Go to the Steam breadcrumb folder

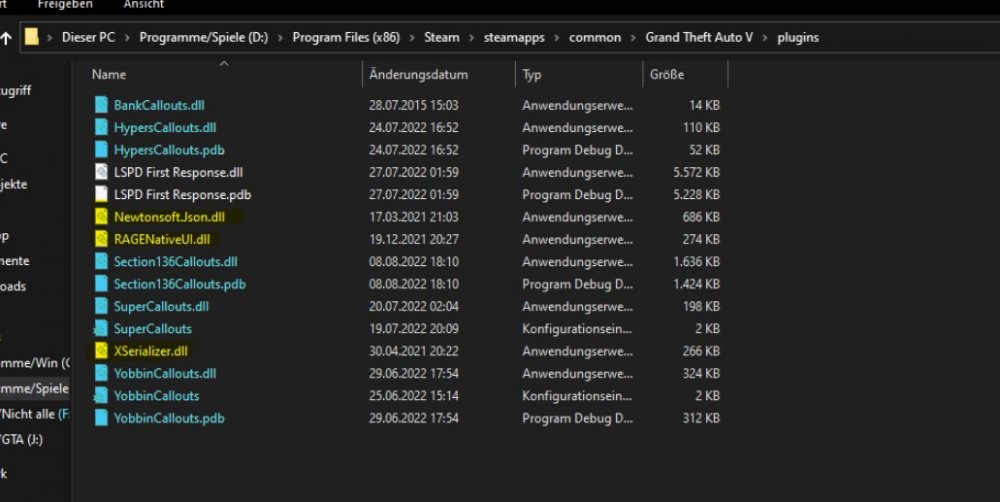coord(441,37)
